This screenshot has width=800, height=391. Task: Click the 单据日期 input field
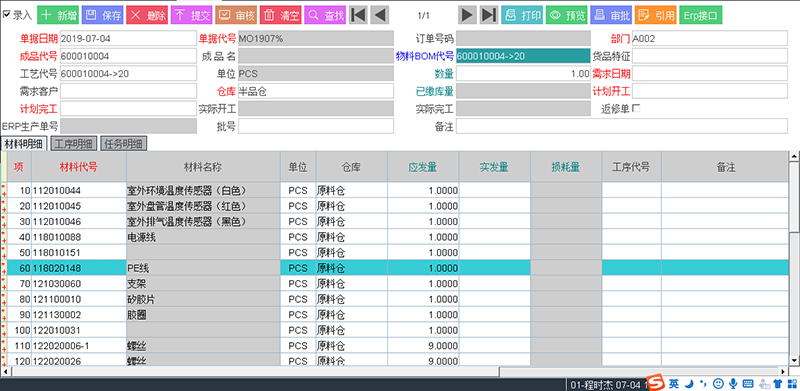coord(128,38)
